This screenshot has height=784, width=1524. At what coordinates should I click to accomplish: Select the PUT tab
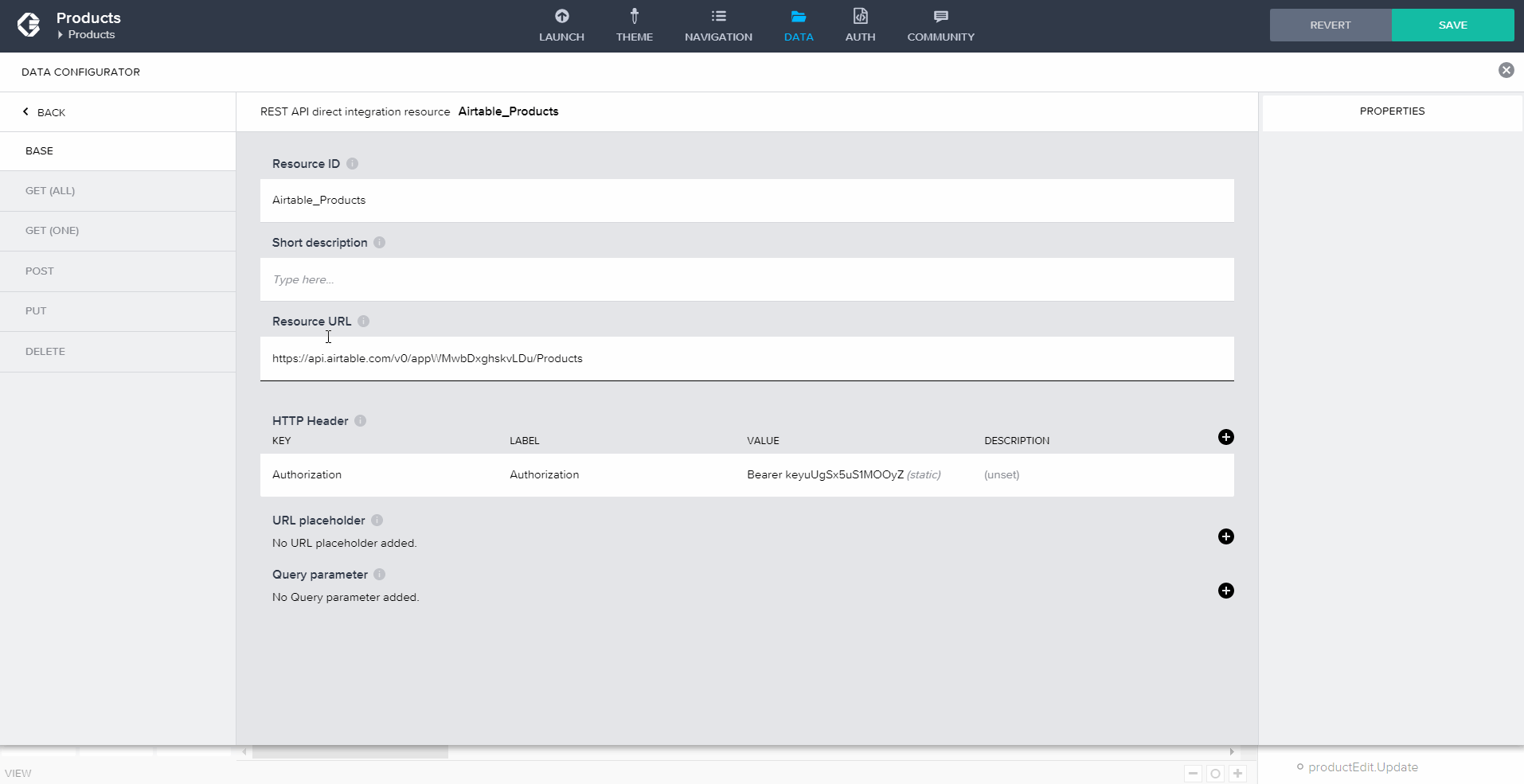click(118, 311)
